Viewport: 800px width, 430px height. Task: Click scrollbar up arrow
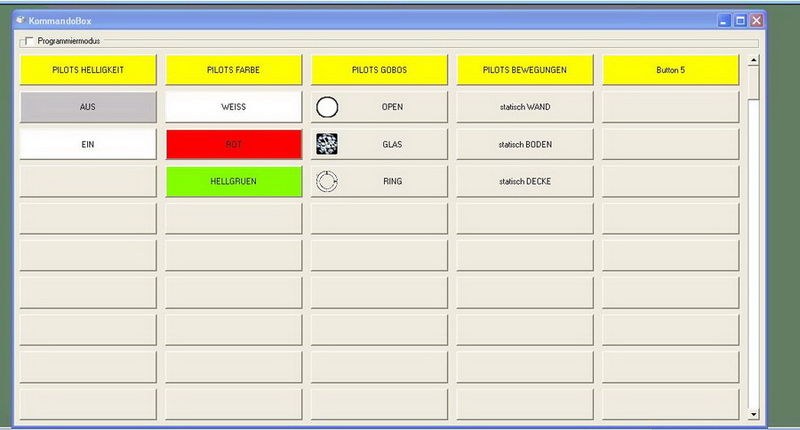tap(753, 61)
